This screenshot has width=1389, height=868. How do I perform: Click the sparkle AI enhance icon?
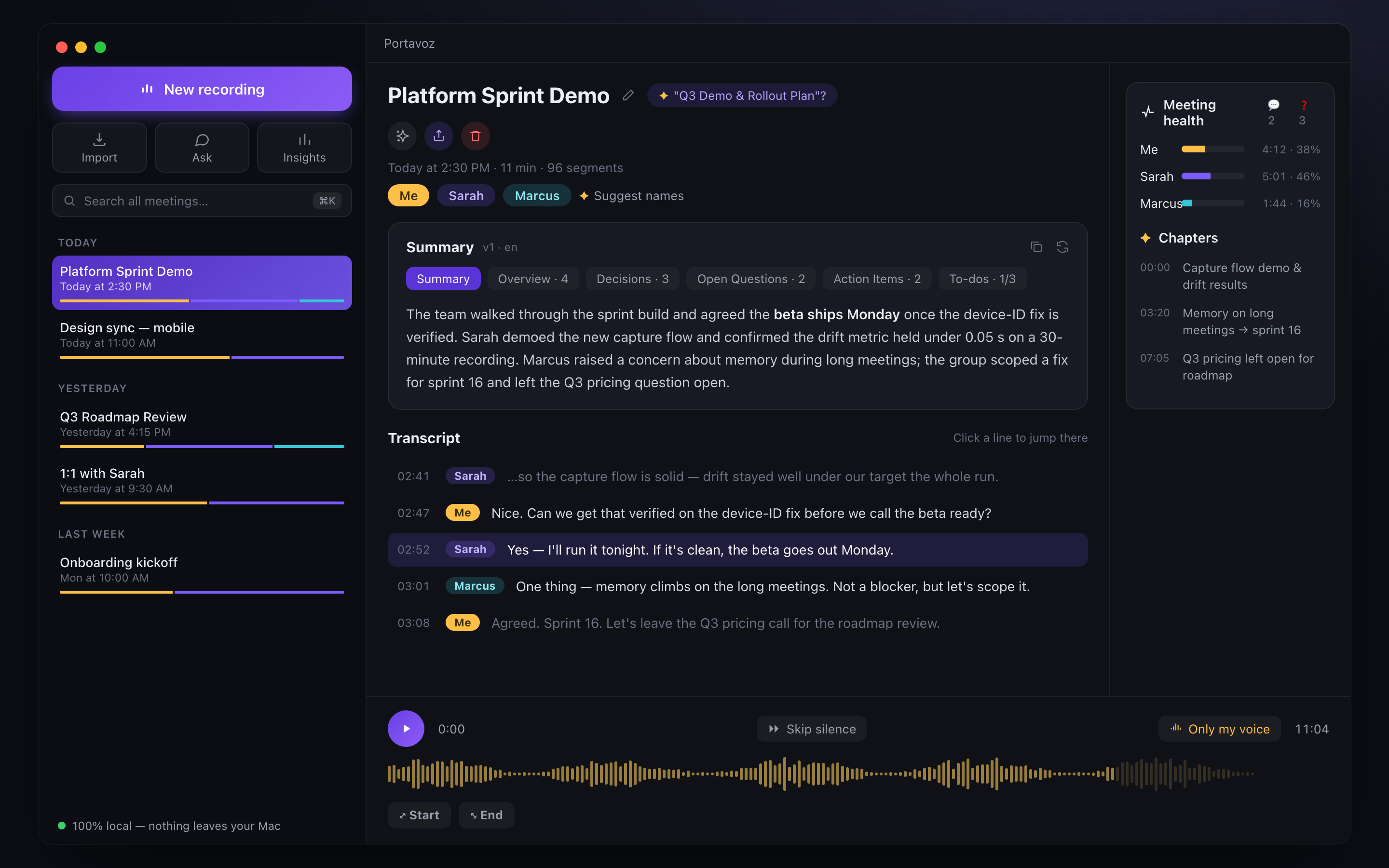click(402, 136)
